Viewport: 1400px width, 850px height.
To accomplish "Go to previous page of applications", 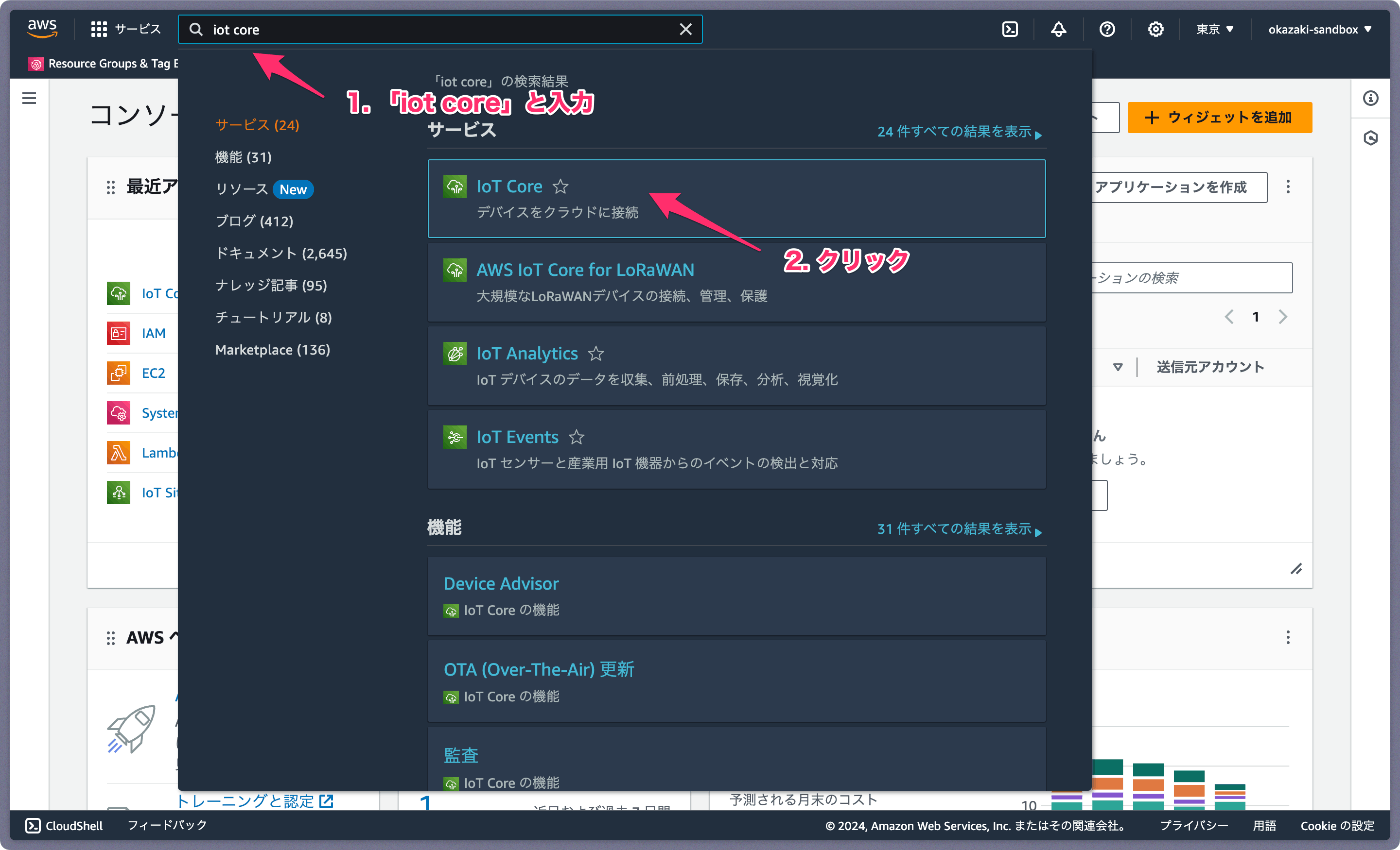I will [x=1229, y=317].
